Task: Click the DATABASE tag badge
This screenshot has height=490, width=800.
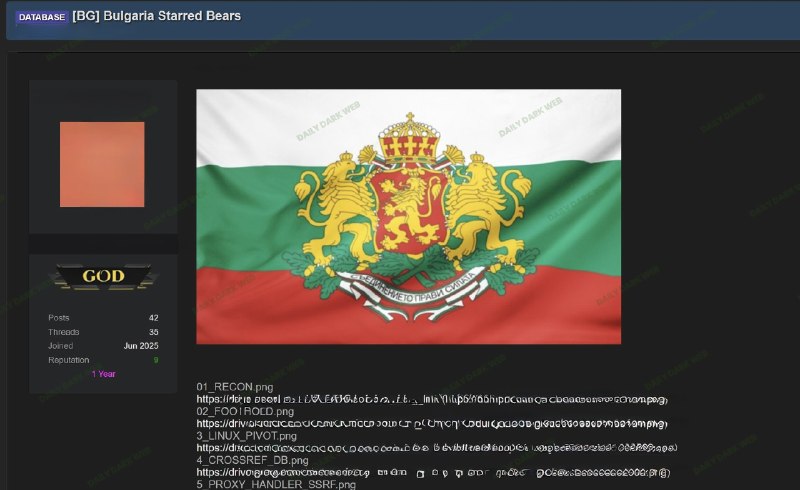Action: pyautogui.click(x=42, y=17)
